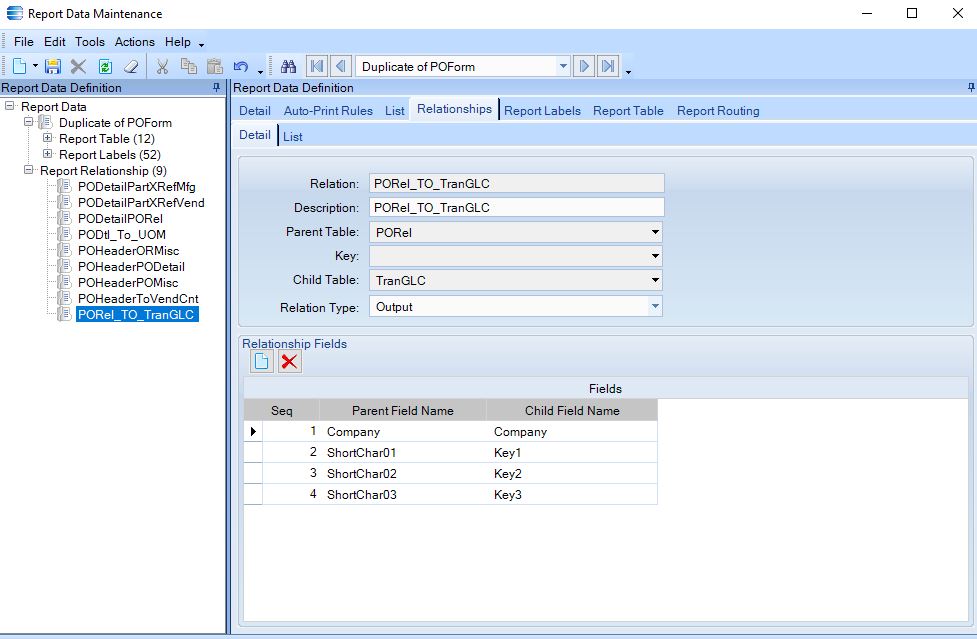Screen dimensions: 977x639
Task: Open the Duplicate of POForm record dropdown
Action: coord(563,66)
